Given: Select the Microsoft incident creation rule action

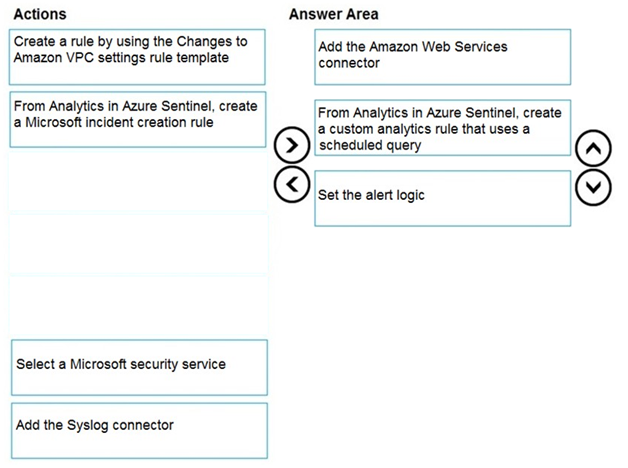Looking at the screenshot, I should coord(137,119).
